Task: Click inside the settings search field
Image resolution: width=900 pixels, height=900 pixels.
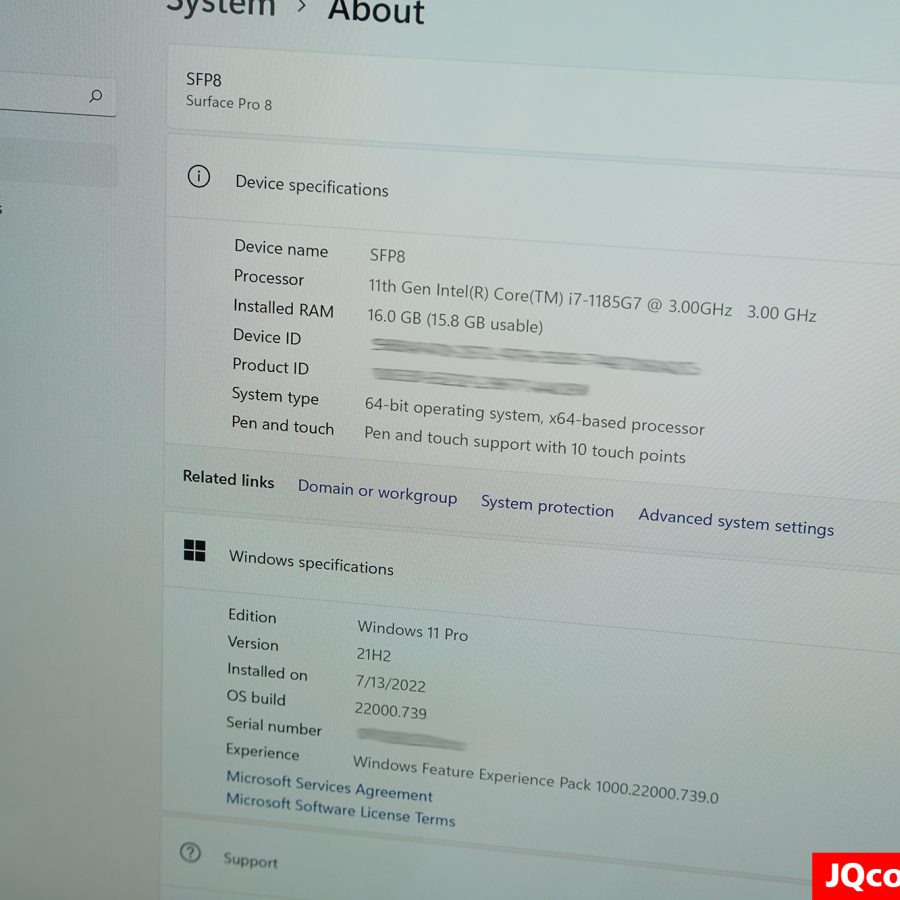Action: [x=57, y=95]
